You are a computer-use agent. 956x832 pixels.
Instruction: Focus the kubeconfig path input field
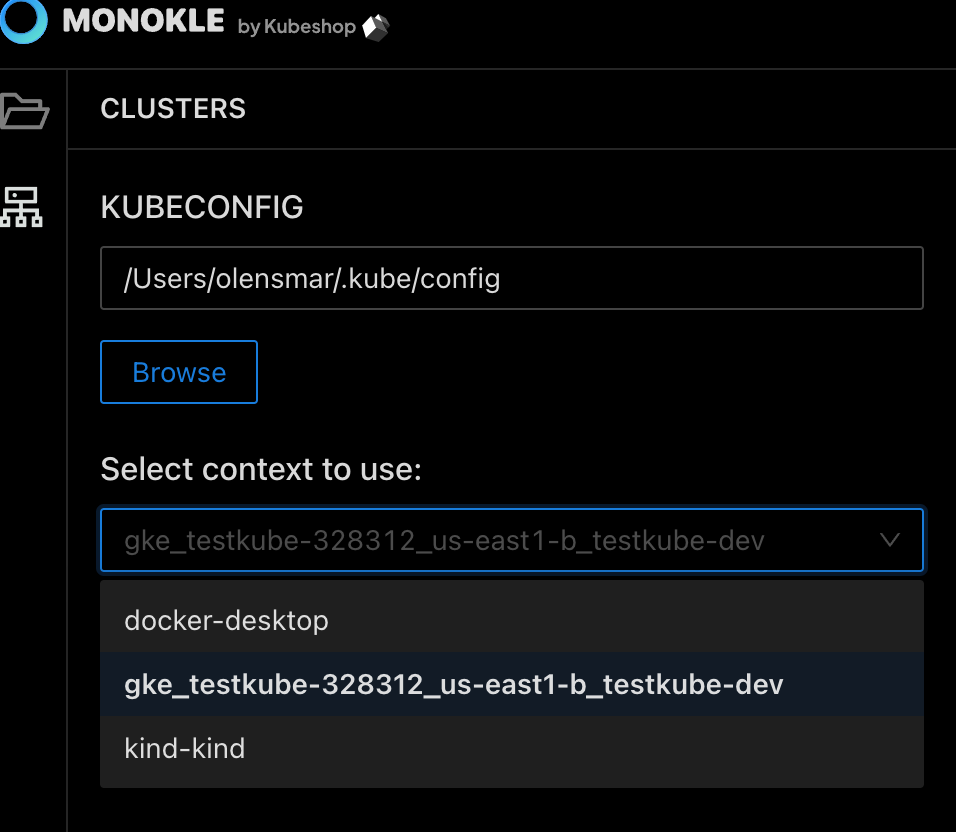coord(512,278)
